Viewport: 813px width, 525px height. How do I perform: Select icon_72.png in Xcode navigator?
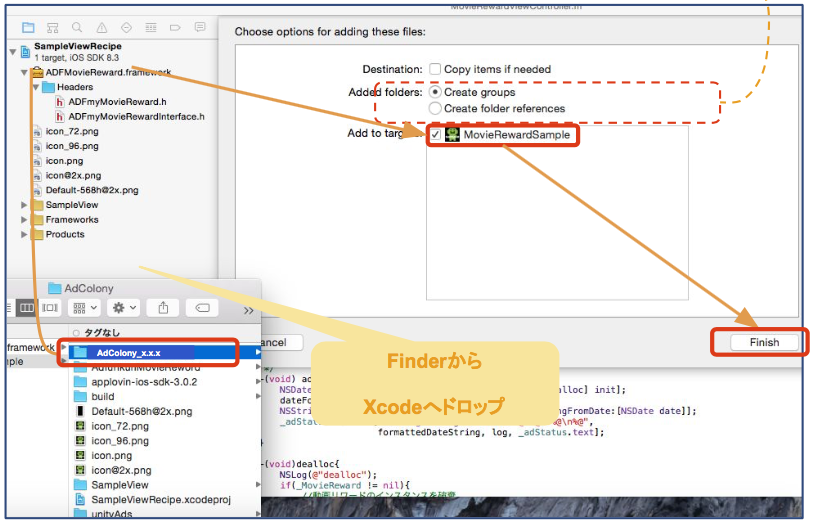click(72, 132)
